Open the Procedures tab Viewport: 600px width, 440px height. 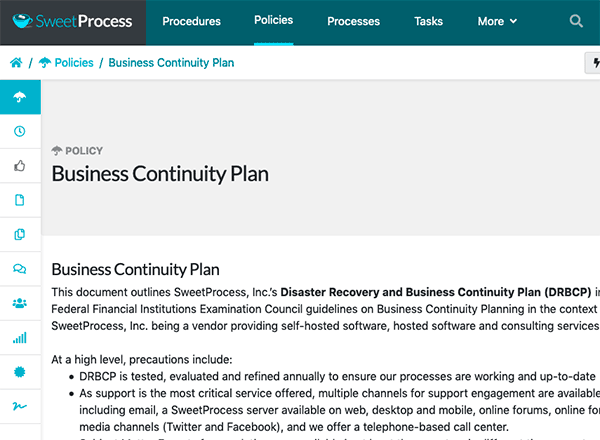click(191, 21)
